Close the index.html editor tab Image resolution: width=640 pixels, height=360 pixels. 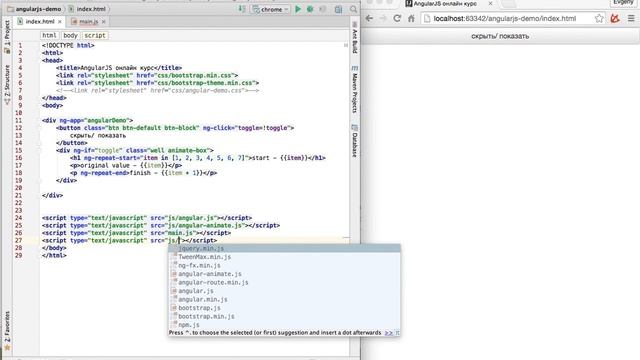pos(60,22)
